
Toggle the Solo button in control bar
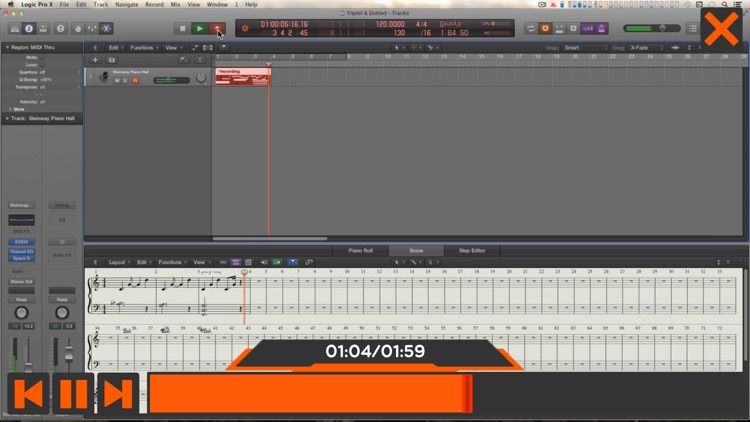point(573,29)
